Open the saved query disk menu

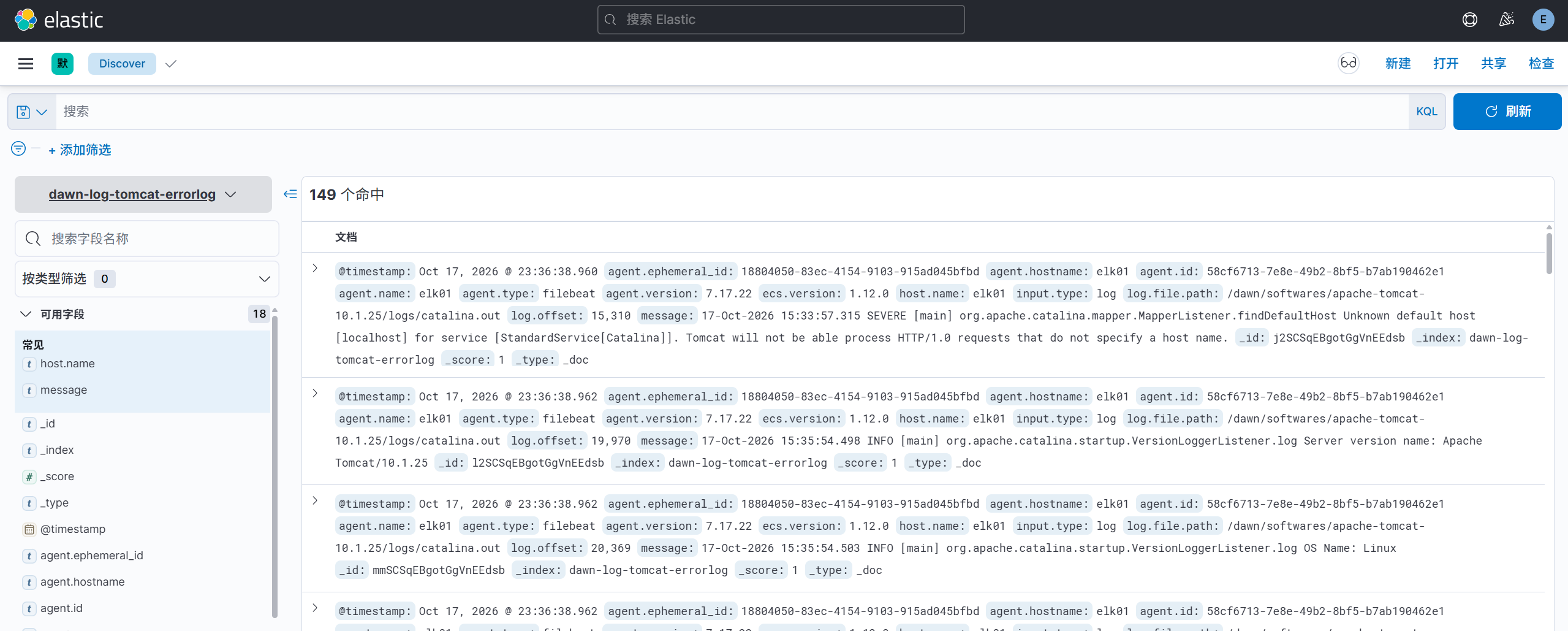(x=32, y=112)
